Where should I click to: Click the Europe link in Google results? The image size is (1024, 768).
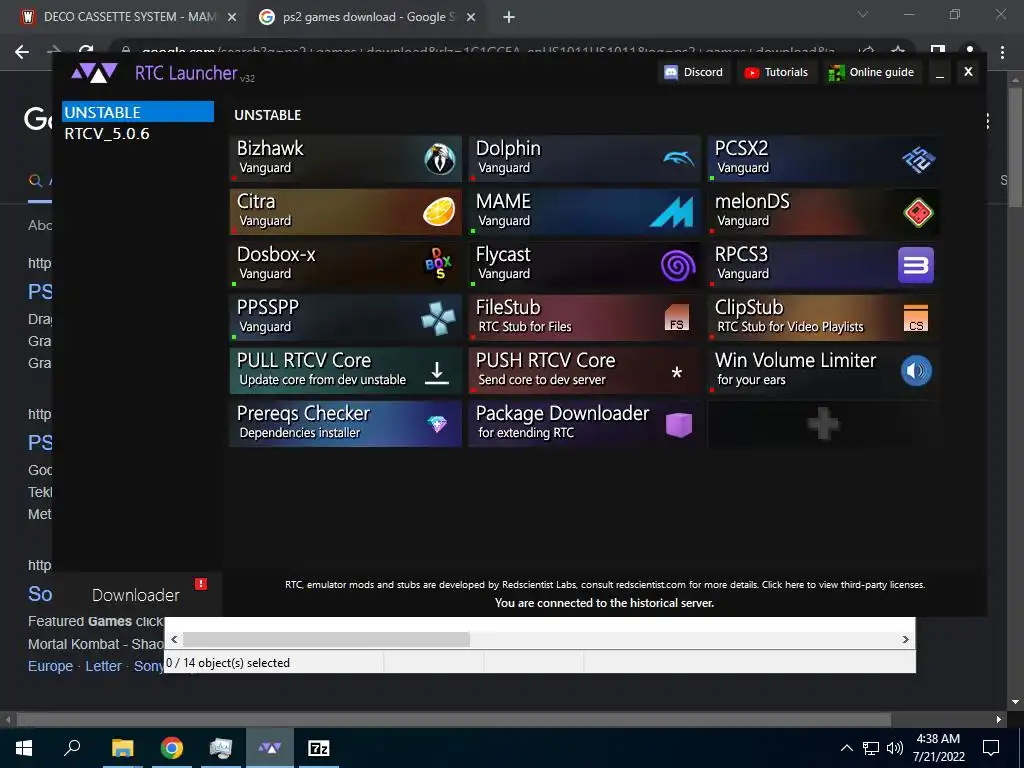50,666
